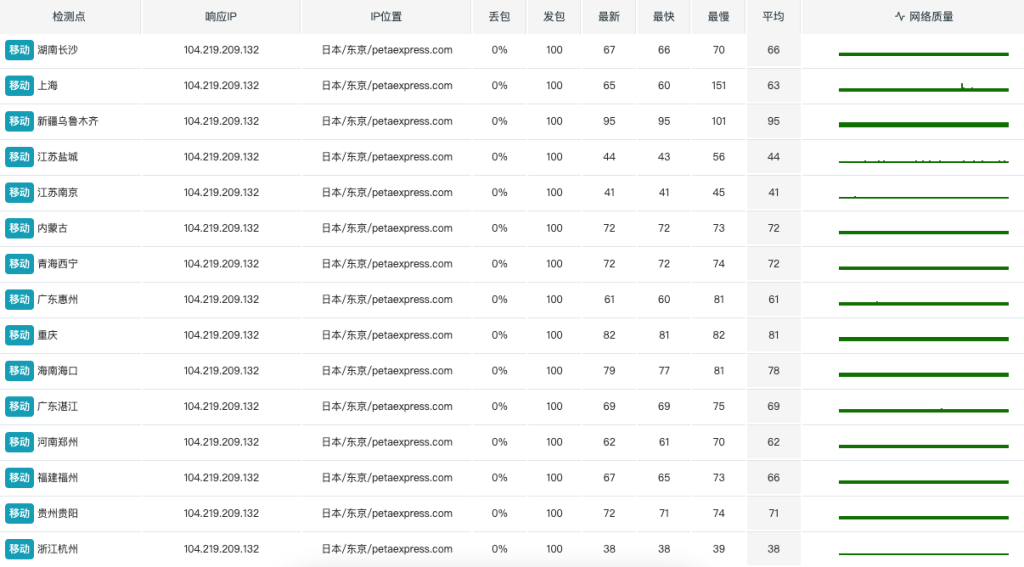Click the response IP in the 河南郑州 row
The height and width of the screenshot is (567, 1024).
click(x=221, y=442)
